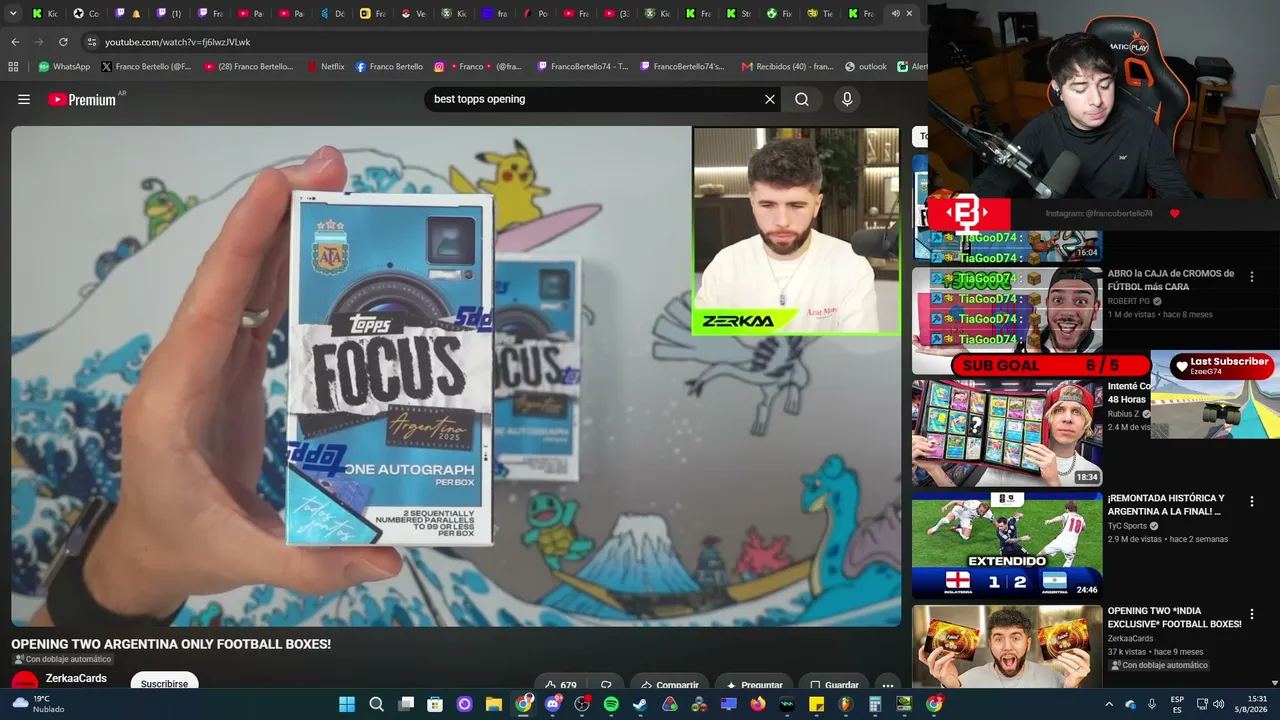Open the England vs Argentina 24:46 thumbnail
This screenshot has height=720, width=1280.
pos(1007,545)
